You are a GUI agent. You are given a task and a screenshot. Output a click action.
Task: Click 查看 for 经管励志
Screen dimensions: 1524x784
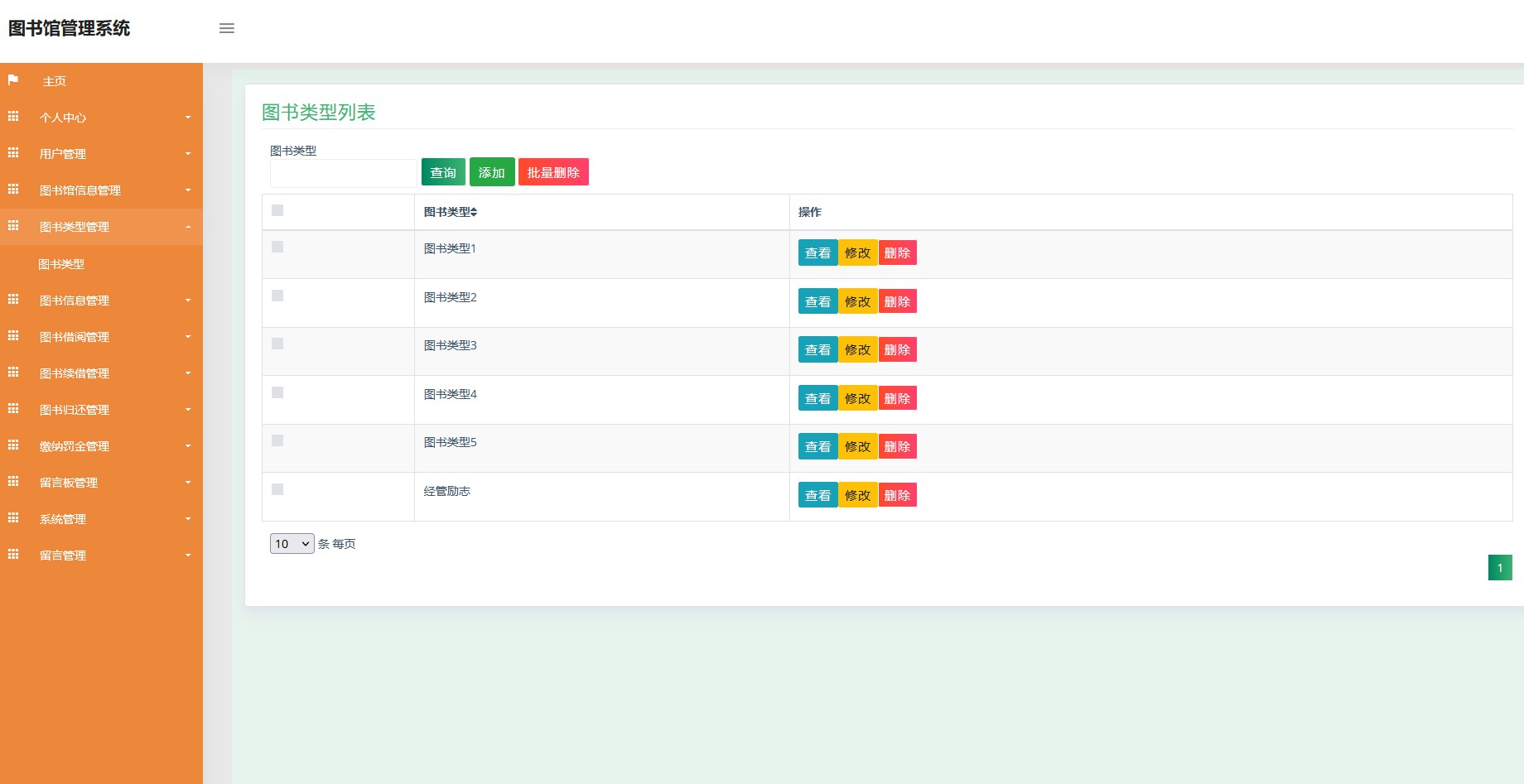tap(817, 495)
